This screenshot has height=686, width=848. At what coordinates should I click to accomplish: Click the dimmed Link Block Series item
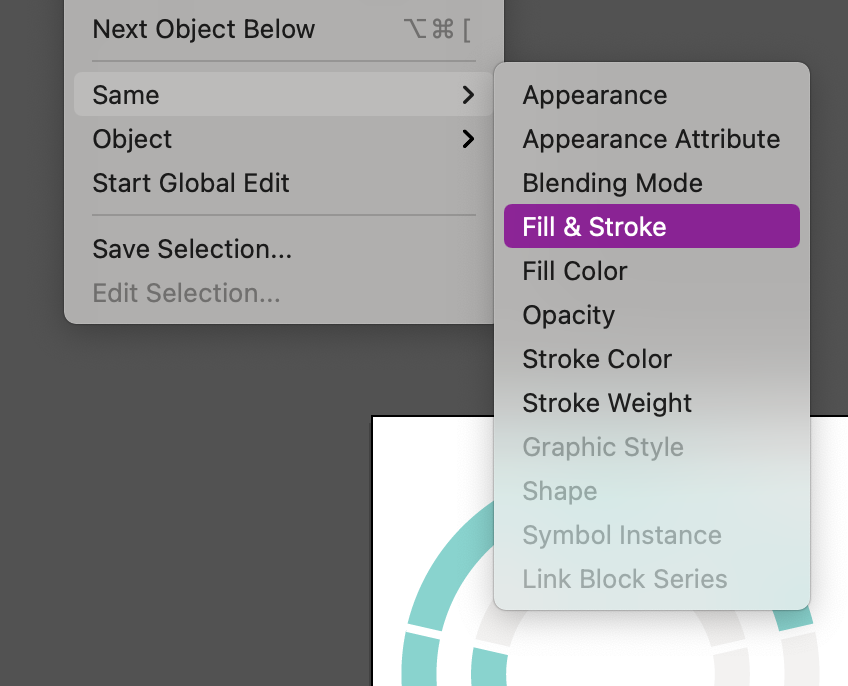pos(624,579)
